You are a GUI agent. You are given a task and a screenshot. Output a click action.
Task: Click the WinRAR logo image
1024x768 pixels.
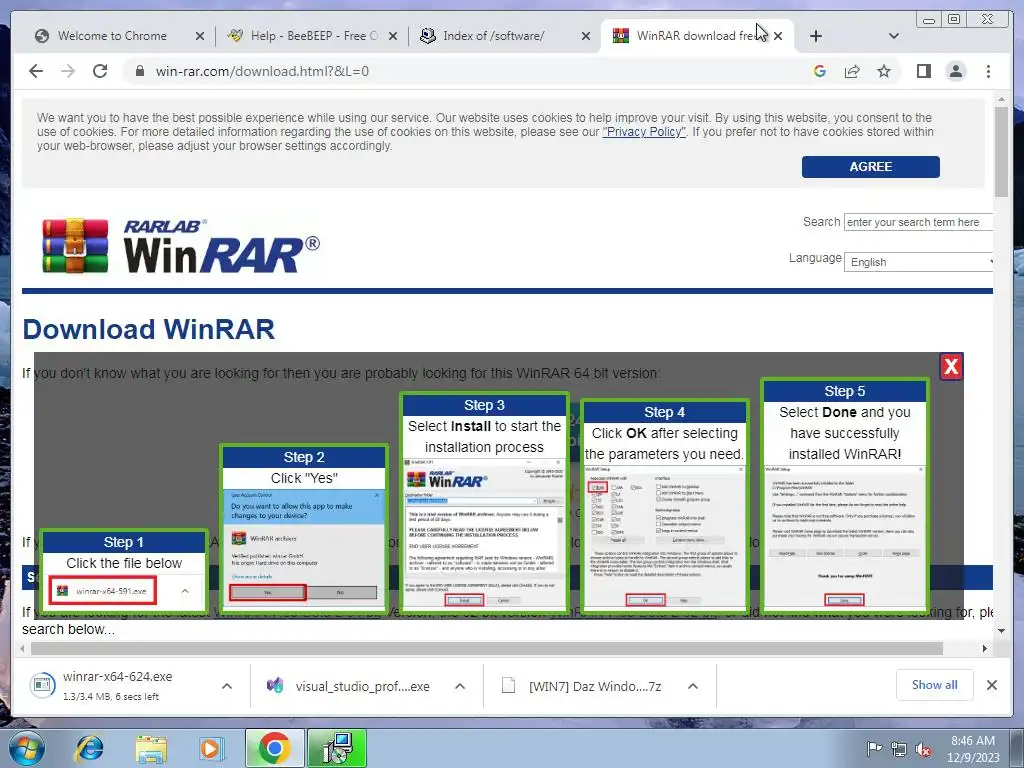(181, 246)
